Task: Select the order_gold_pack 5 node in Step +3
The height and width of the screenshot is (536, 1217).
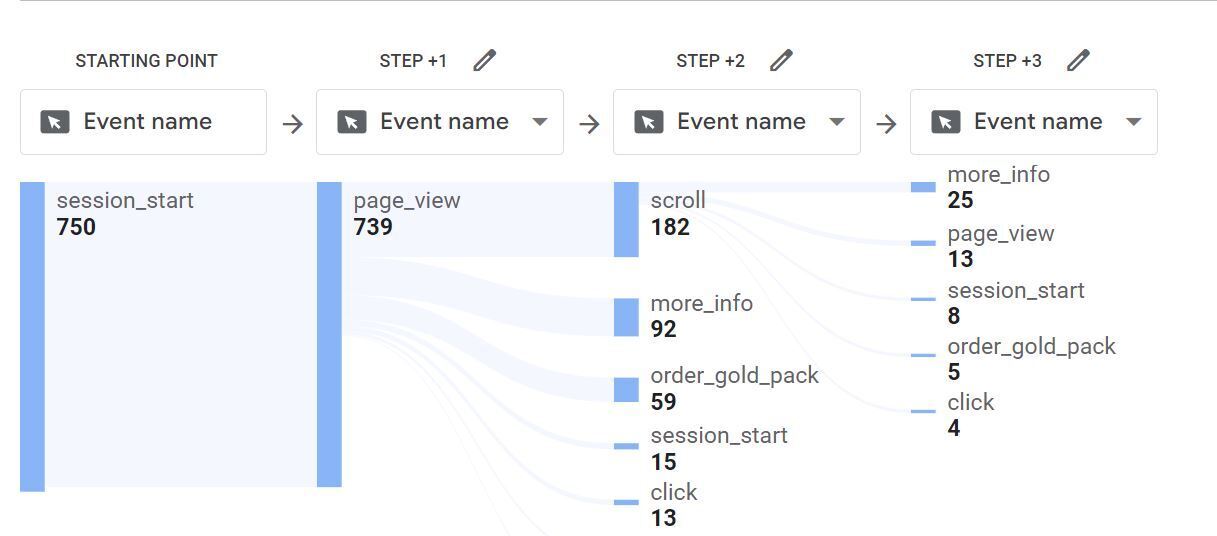Action: [x=923, y=355]
